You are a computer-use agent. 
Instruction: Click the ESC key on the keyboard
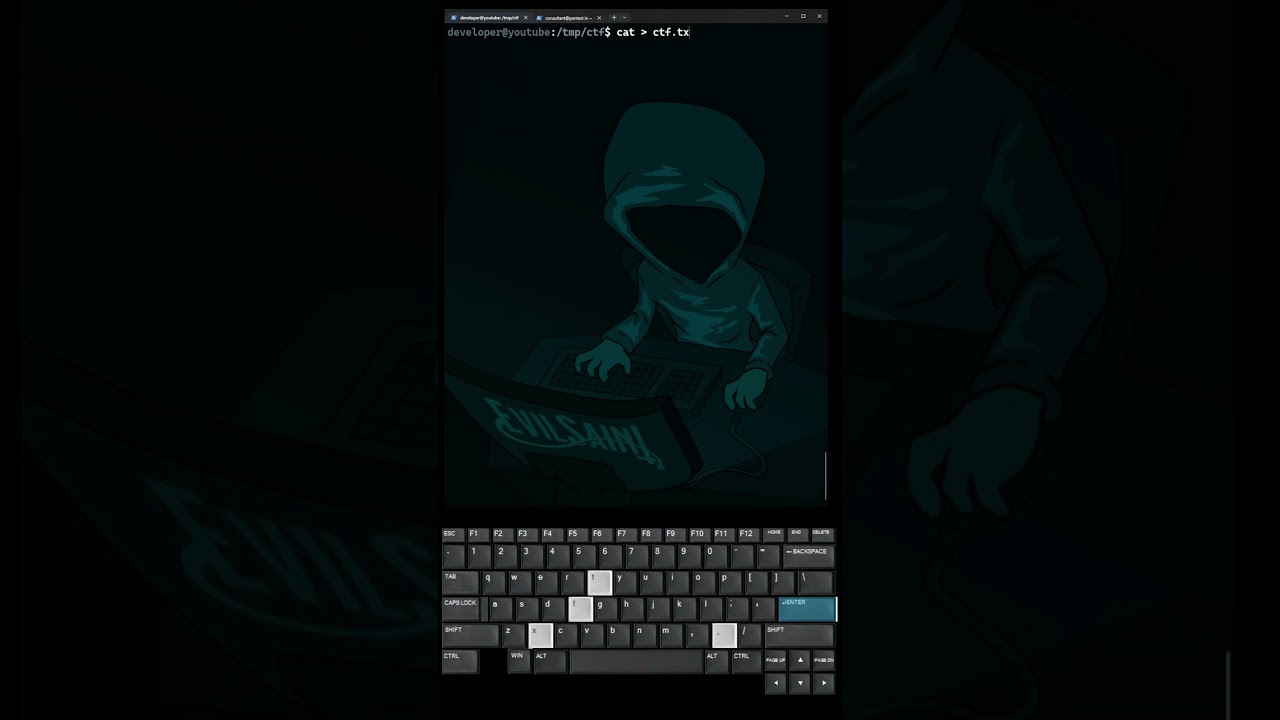[453, 535]
